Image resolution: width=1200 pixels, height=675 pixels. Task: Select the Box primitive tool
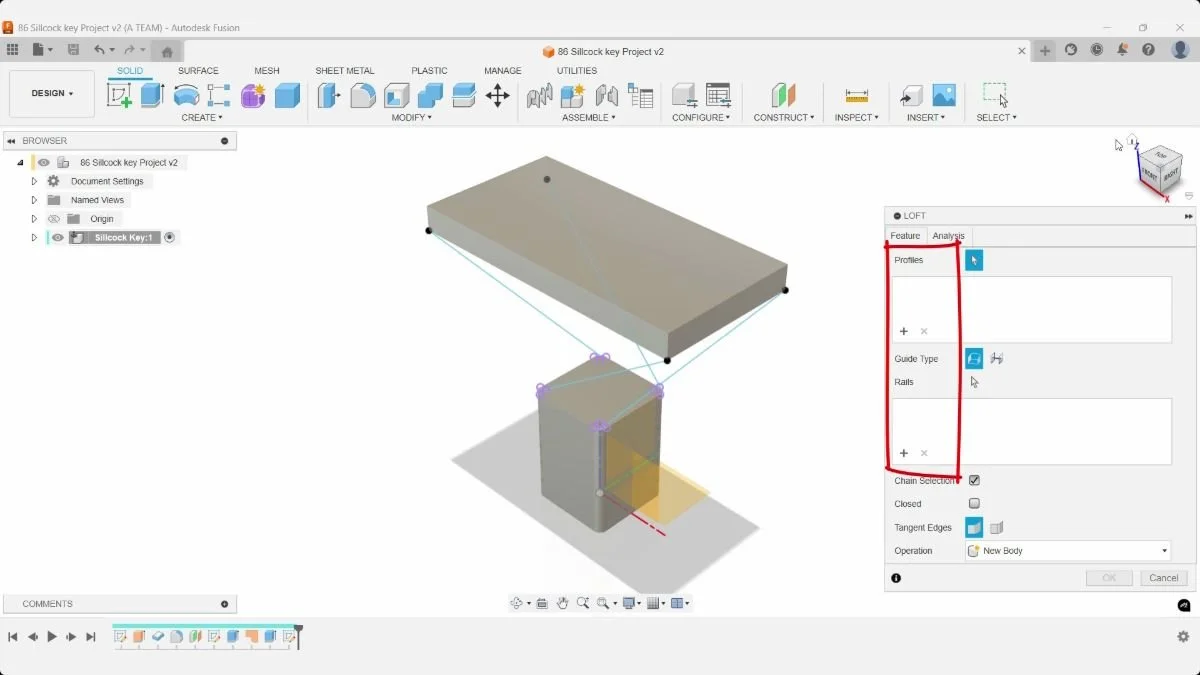(x=287, y=95)
